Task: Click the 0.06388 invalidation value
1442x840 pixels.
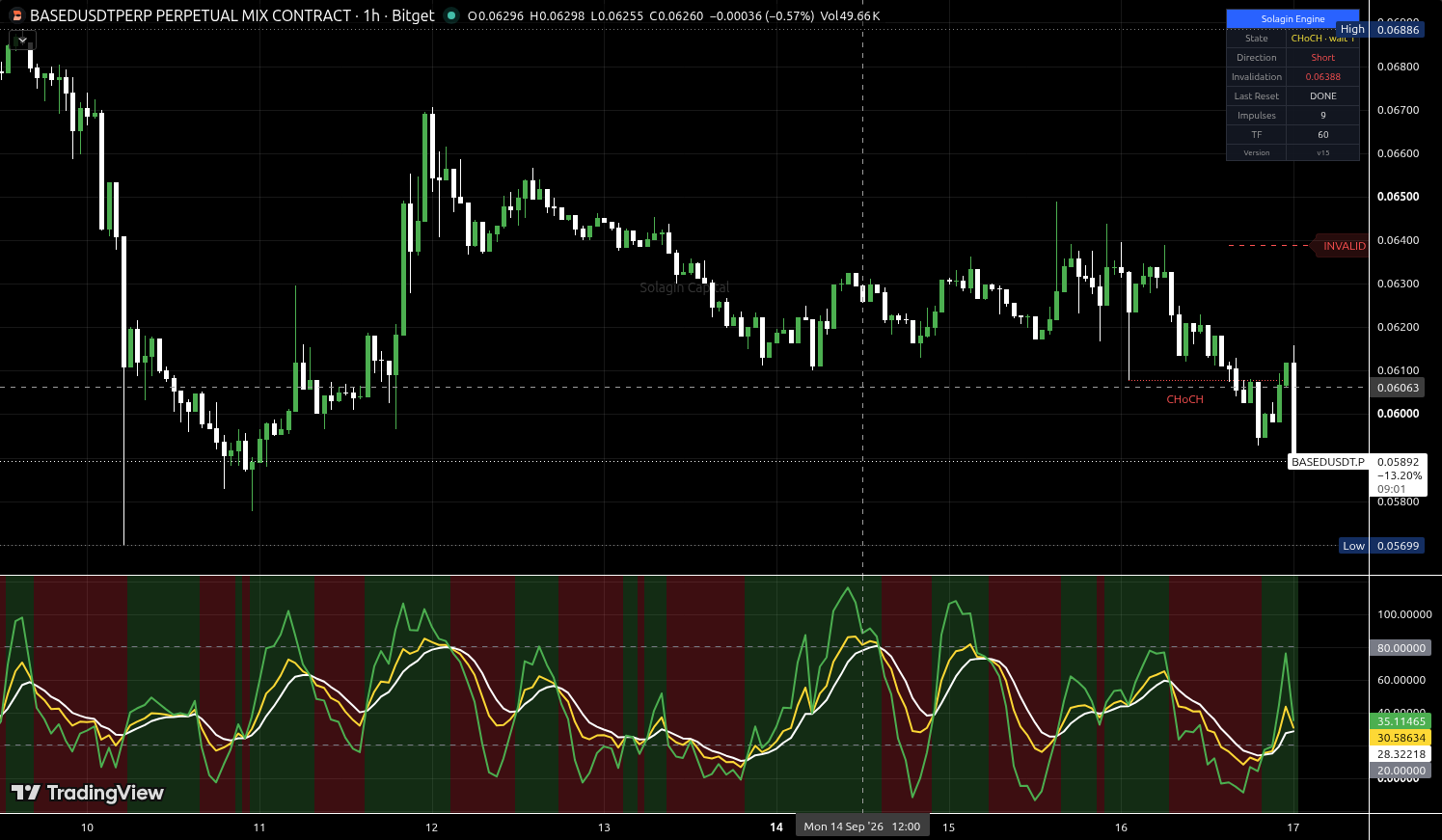Action: pyautogui.click(x=1322, y=77)
